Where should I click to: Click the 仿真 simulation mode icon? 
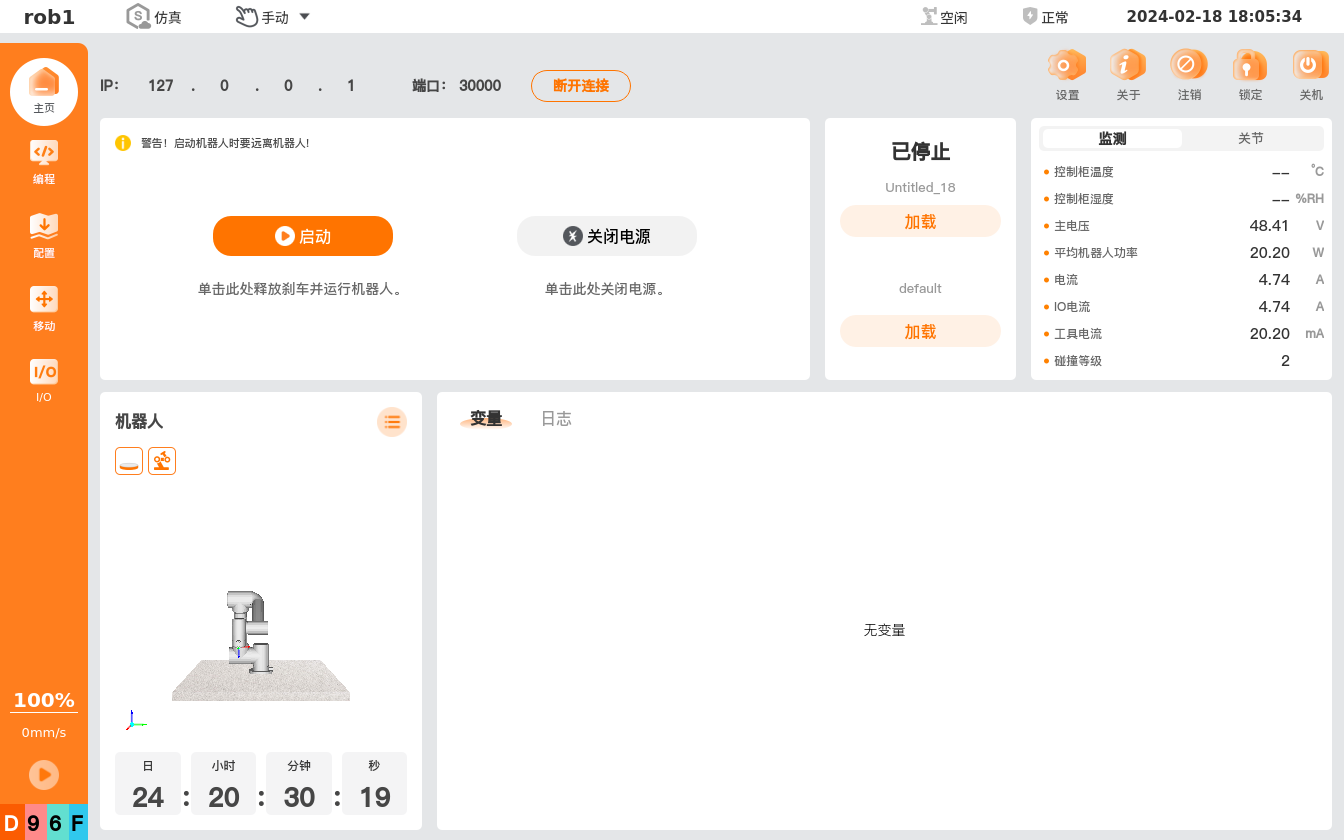point(138,16)
